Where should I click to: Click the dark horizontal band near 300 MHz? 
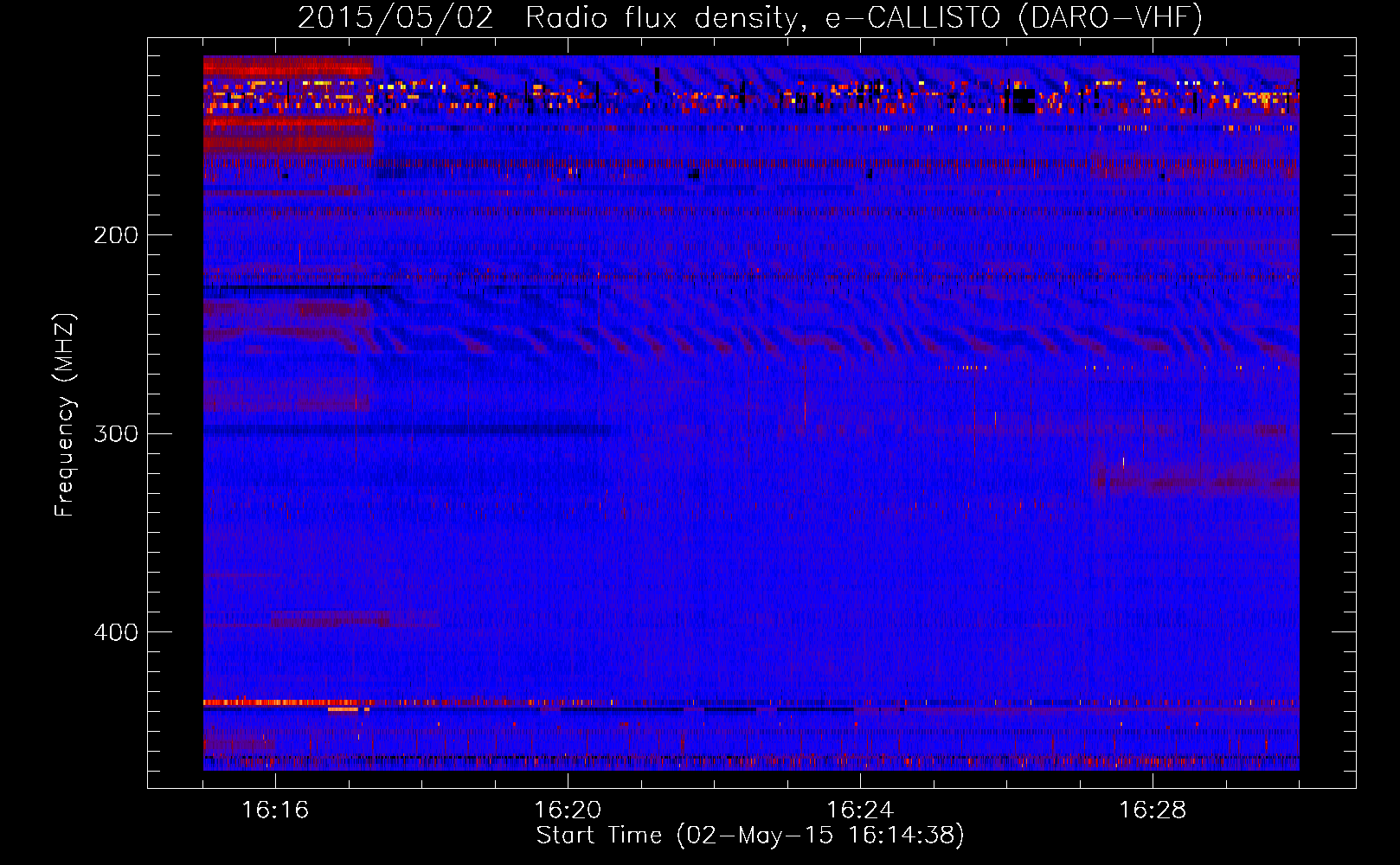pyautogui.click(x=407, y=430)
